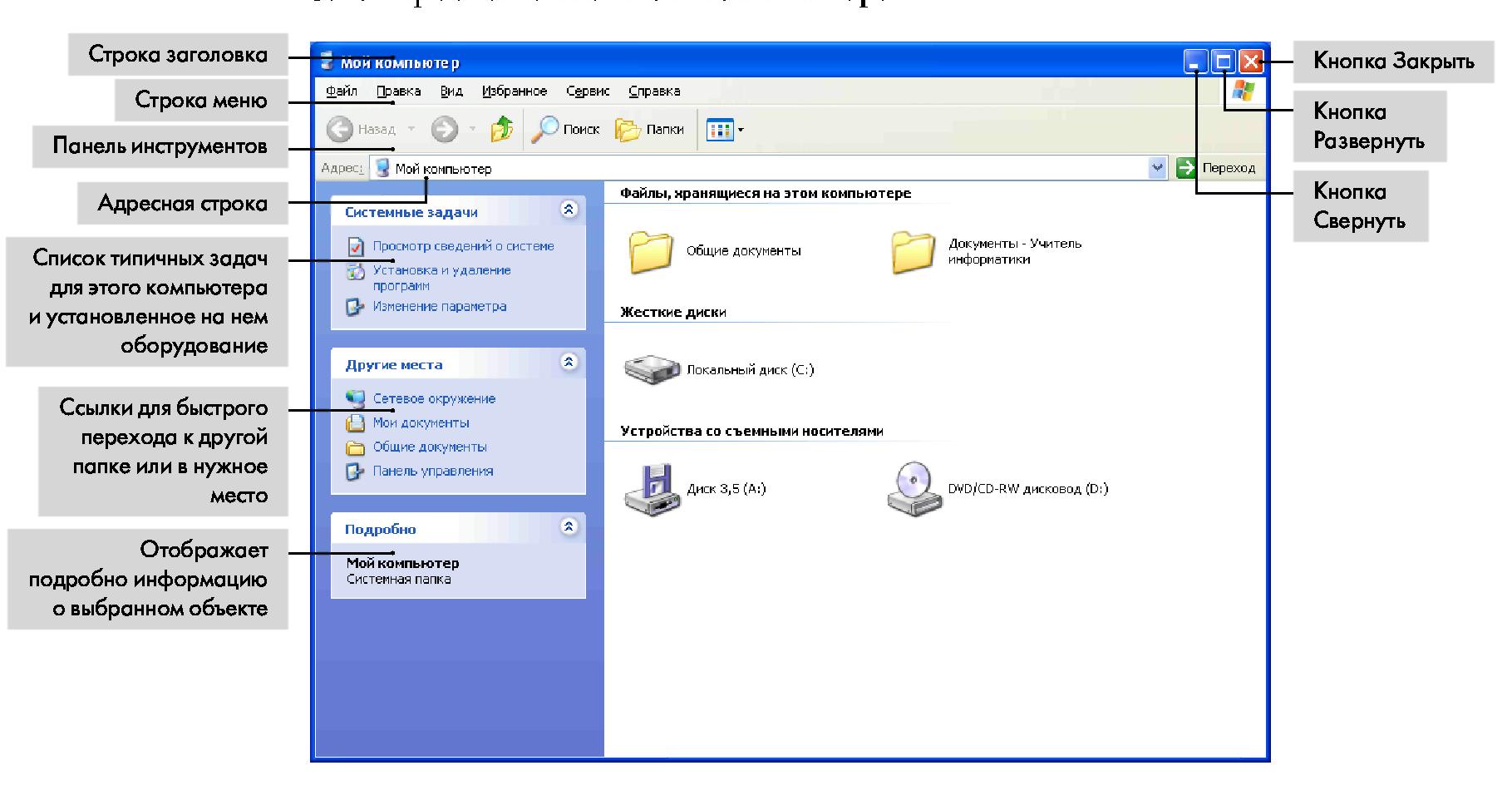The height and width of the screenshot is (800, 1512).
Task: Open the Избранное menu
Action: click(x=515, y=91)
